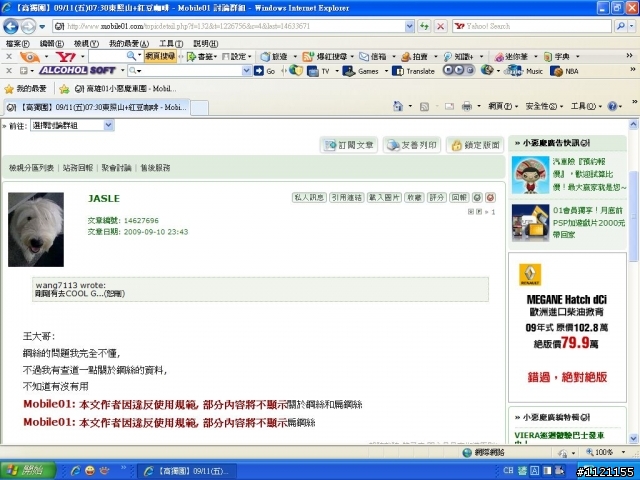Viewport: 640px width, 480px height.
Task: Click the 私人訊息 button
Action: coord(309,198)
